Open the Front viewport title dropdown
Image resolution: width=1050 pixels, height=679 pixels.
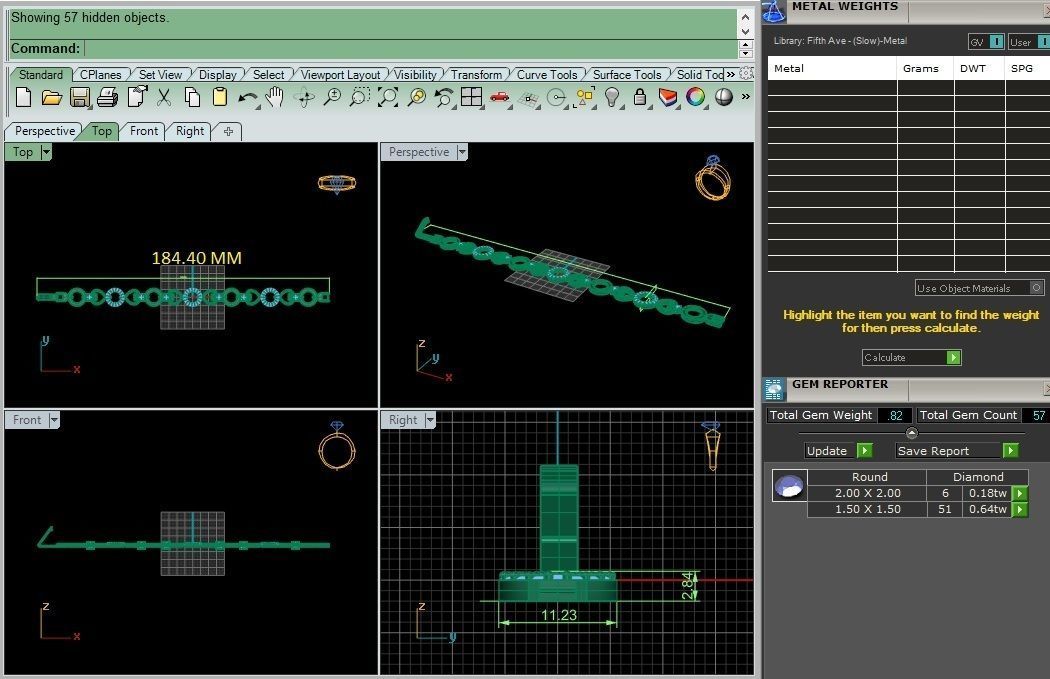(x=54, y=420)
